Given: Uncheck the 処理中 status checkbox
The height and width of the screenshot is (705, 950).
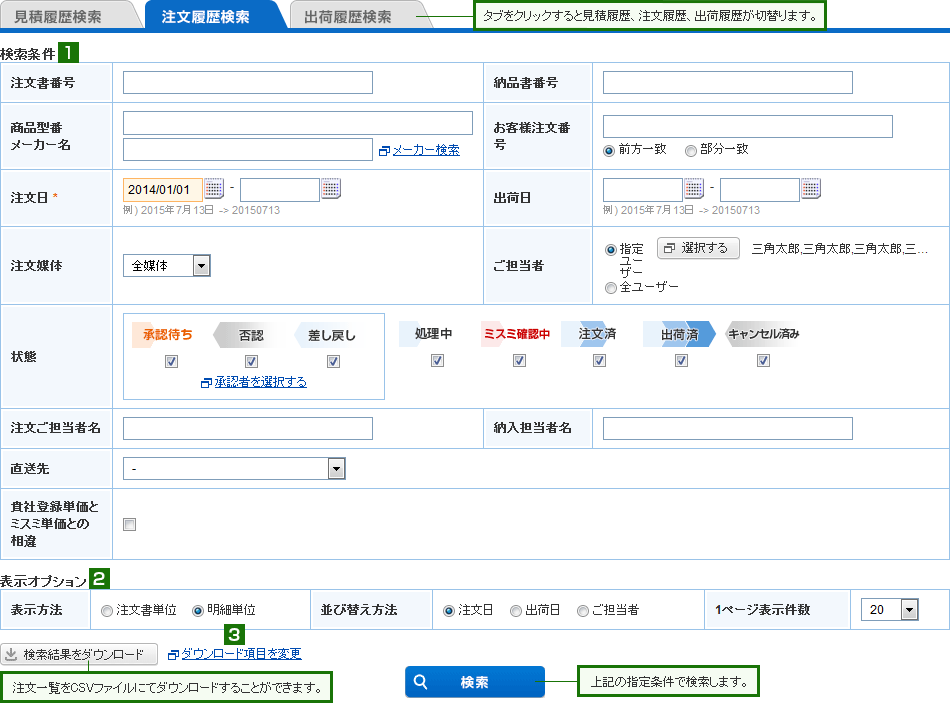Looking at the screenshot, I should point(437,361).
